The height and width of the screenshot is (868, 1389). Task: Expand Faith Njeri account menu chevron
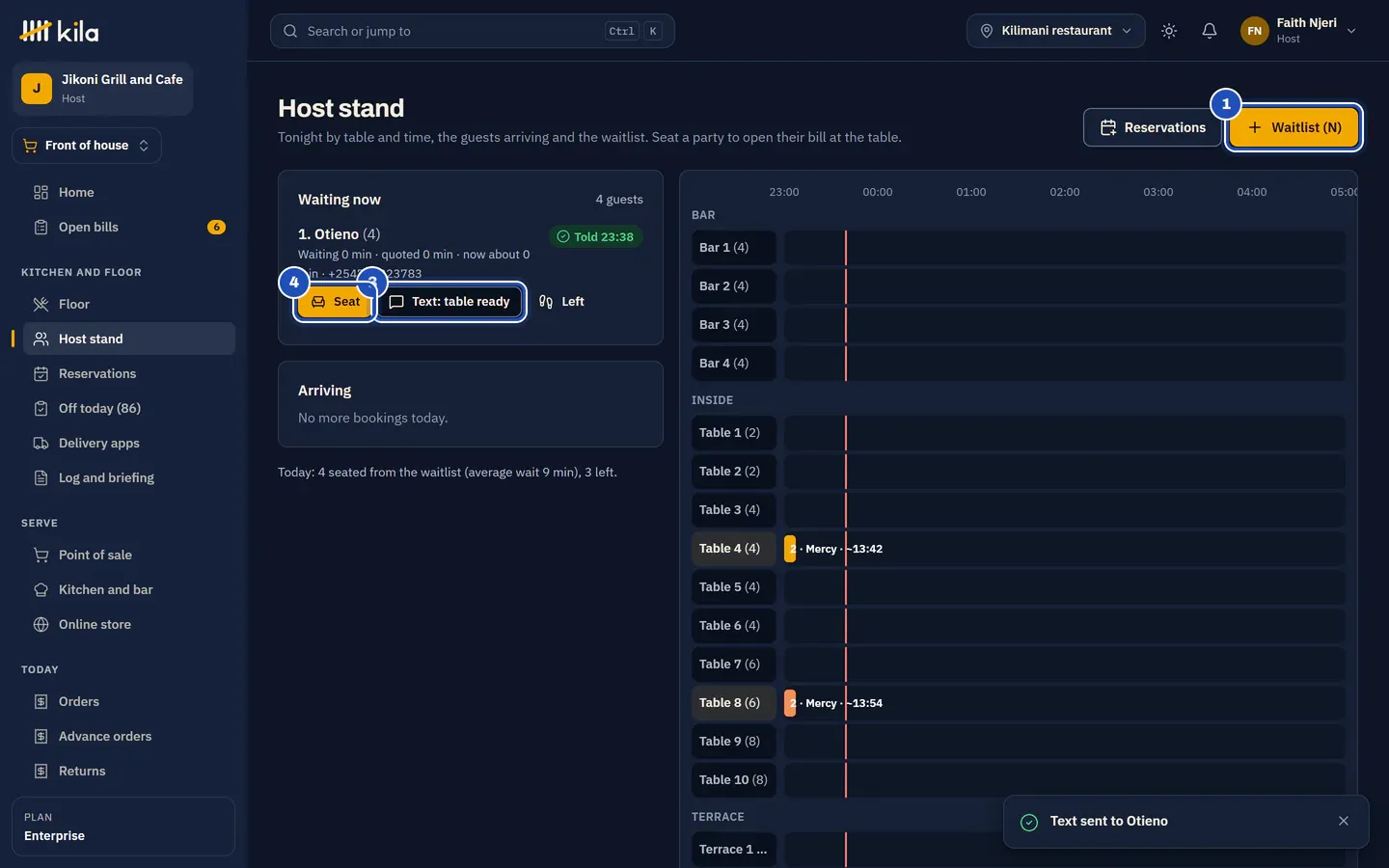click(x=1351, y=31)
